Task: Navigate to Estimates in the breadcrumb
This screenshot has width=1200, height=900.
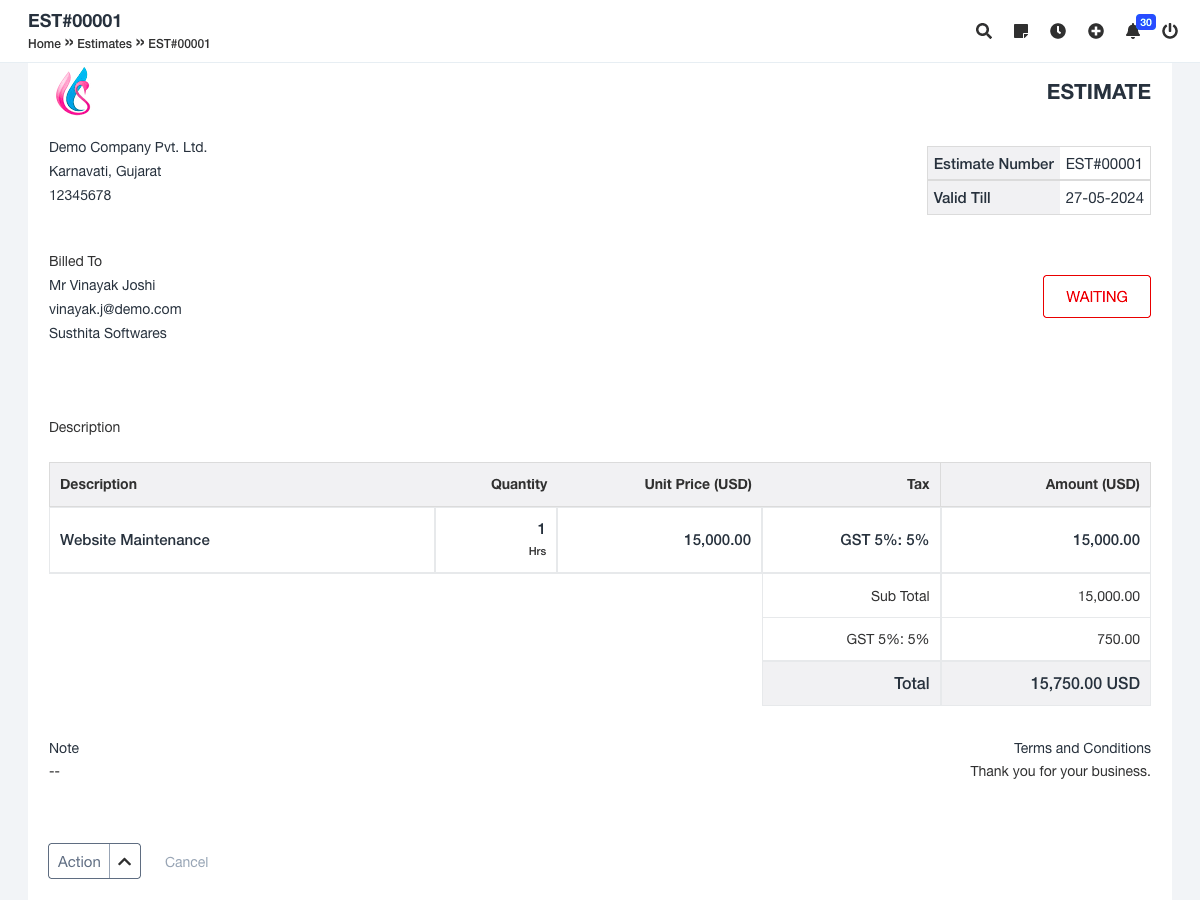Action: (104, 44)
